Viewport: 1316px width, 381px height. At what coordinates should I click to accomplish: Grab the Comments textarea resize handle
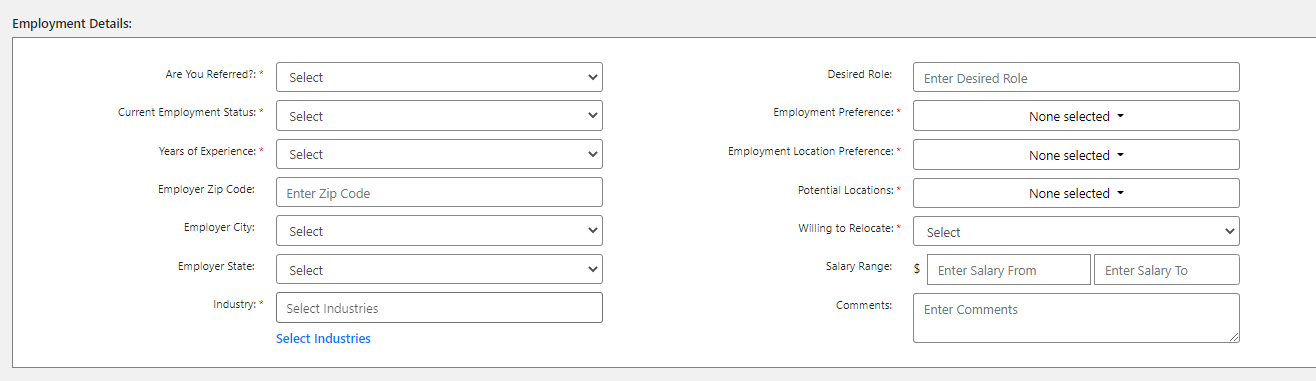point(1234,337)
